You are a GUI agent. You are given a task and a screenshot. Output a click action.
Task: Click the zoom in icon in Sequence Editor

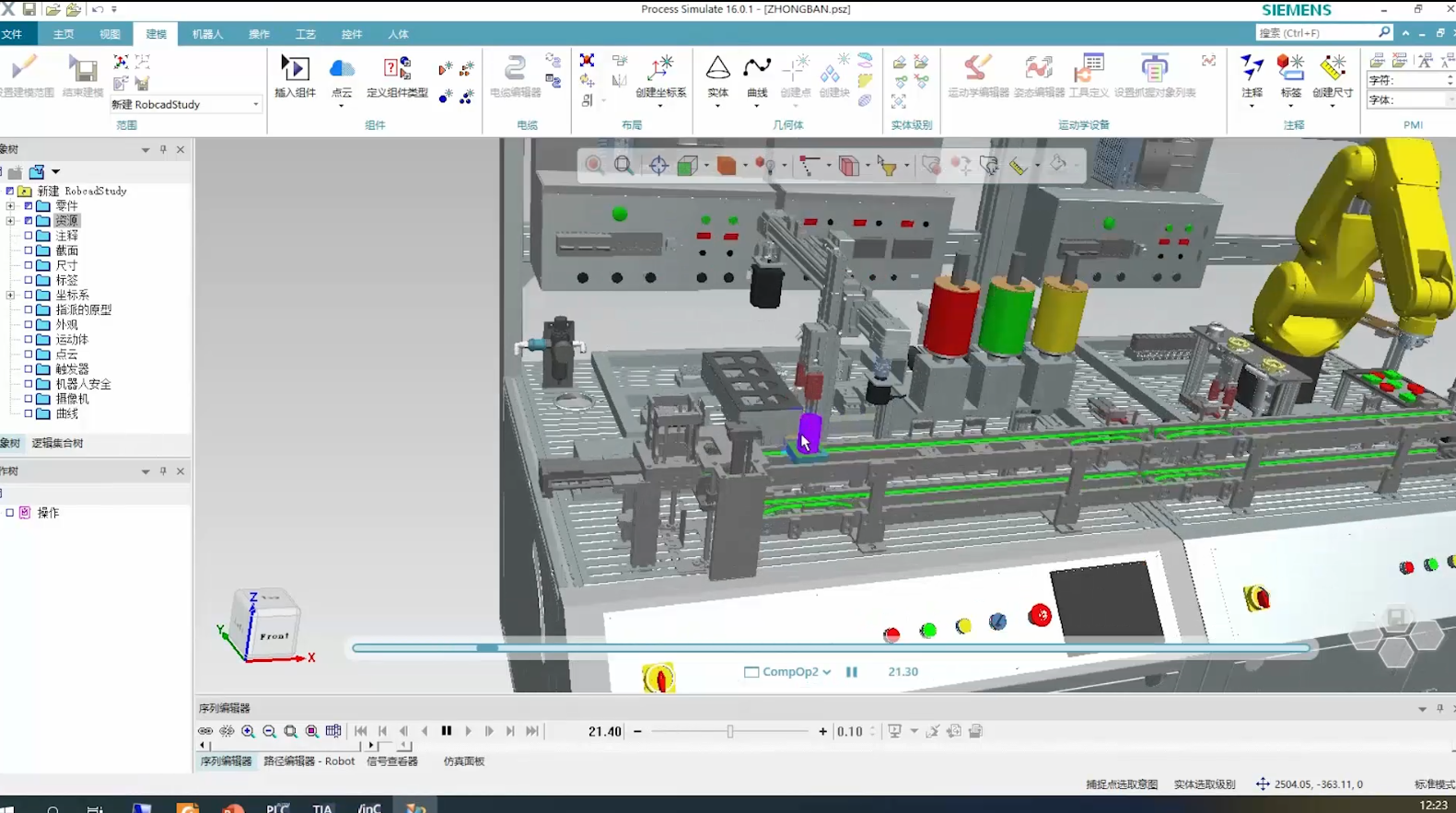pos(248,731)
